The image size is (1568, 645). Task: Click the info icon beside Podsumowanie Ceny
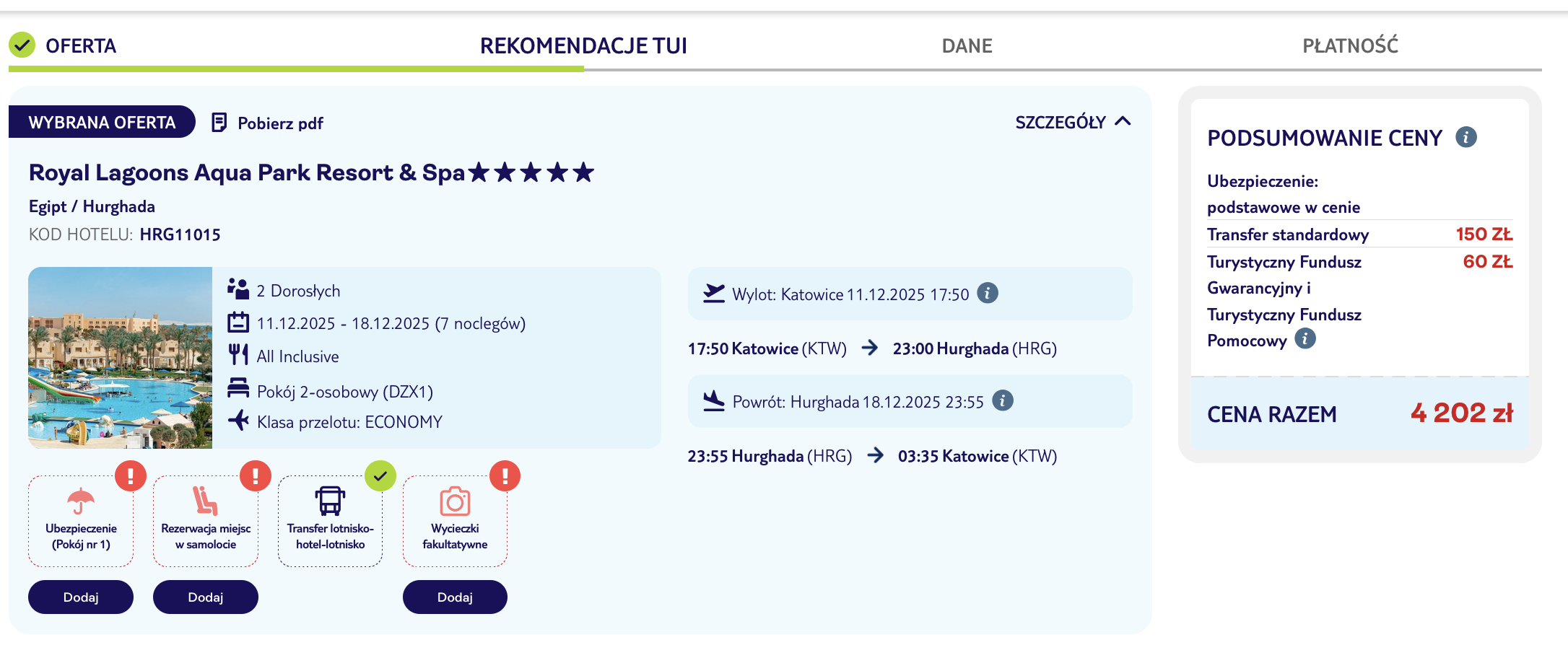pos(1465,137)
